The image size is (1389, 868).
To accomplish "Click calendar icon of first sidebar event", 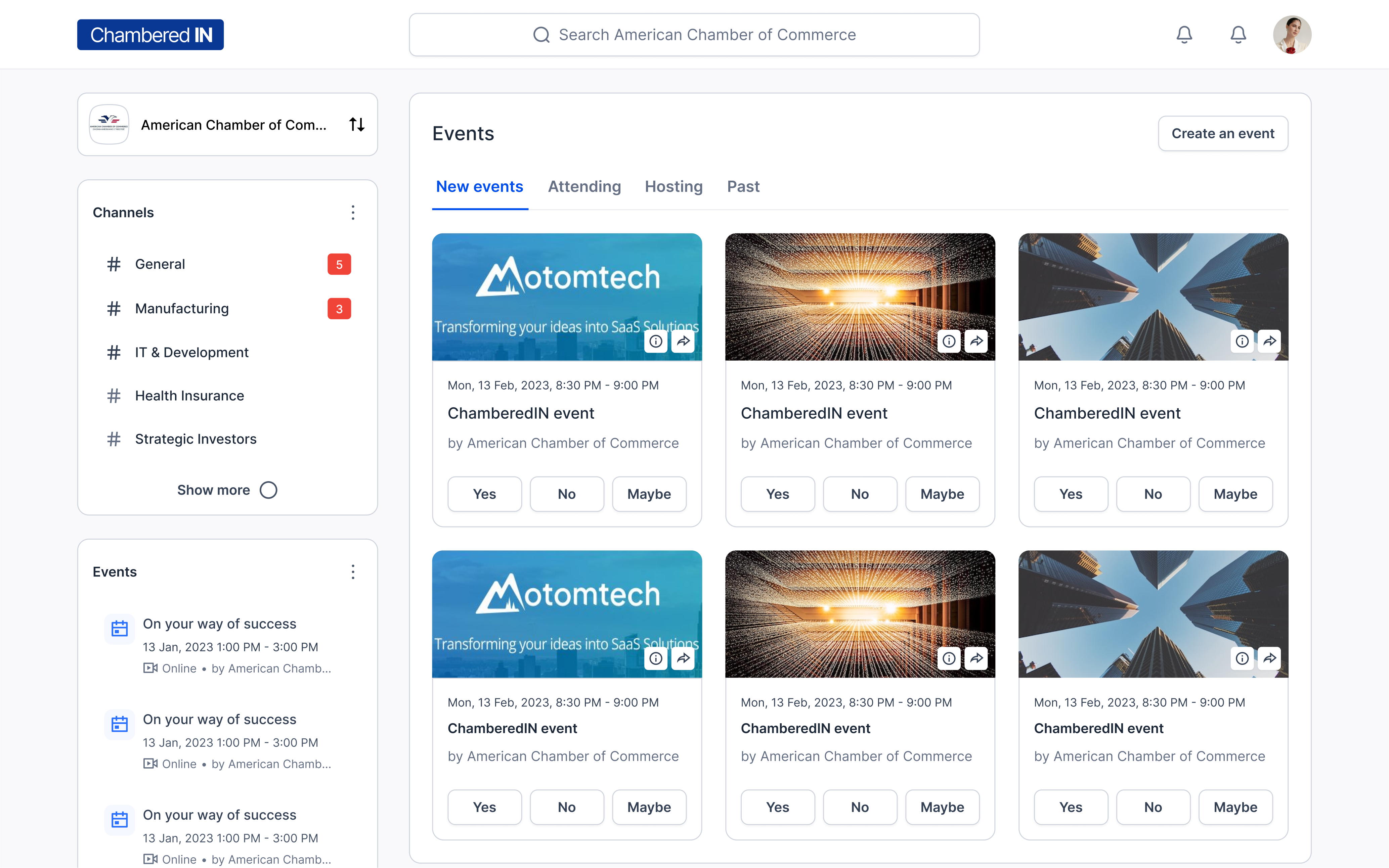I will coord(120,629).
